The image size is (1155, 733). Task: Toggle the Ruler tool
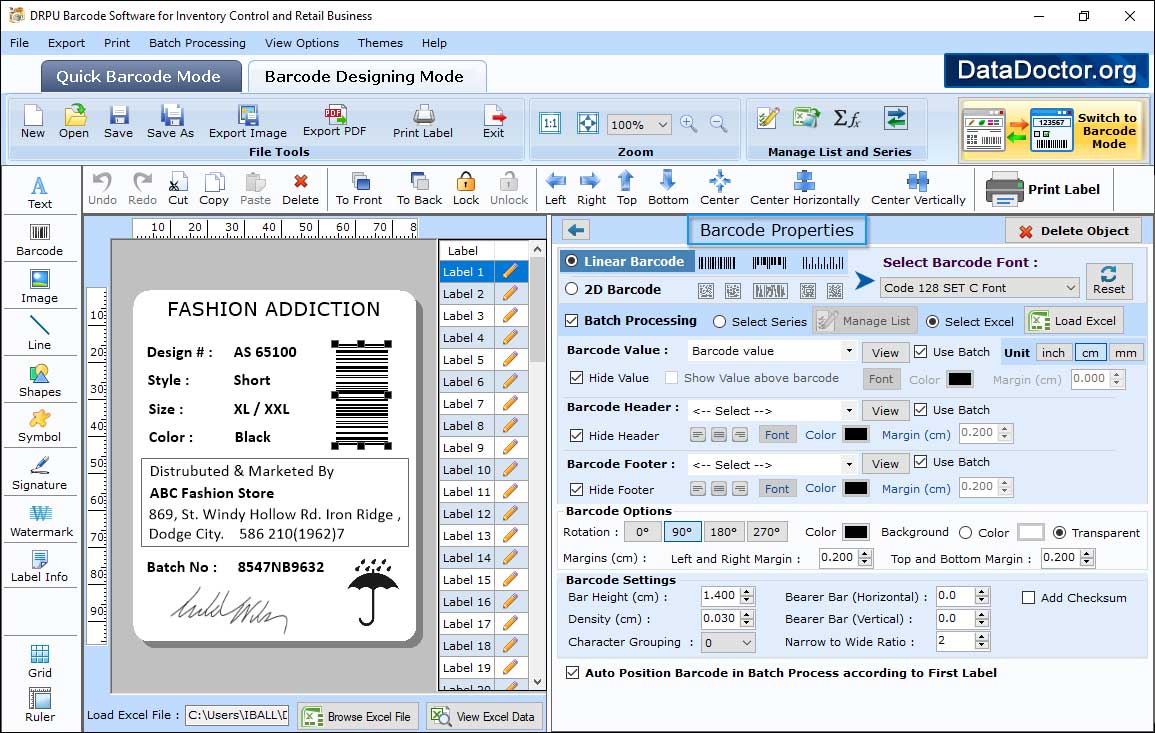[40, 706]
